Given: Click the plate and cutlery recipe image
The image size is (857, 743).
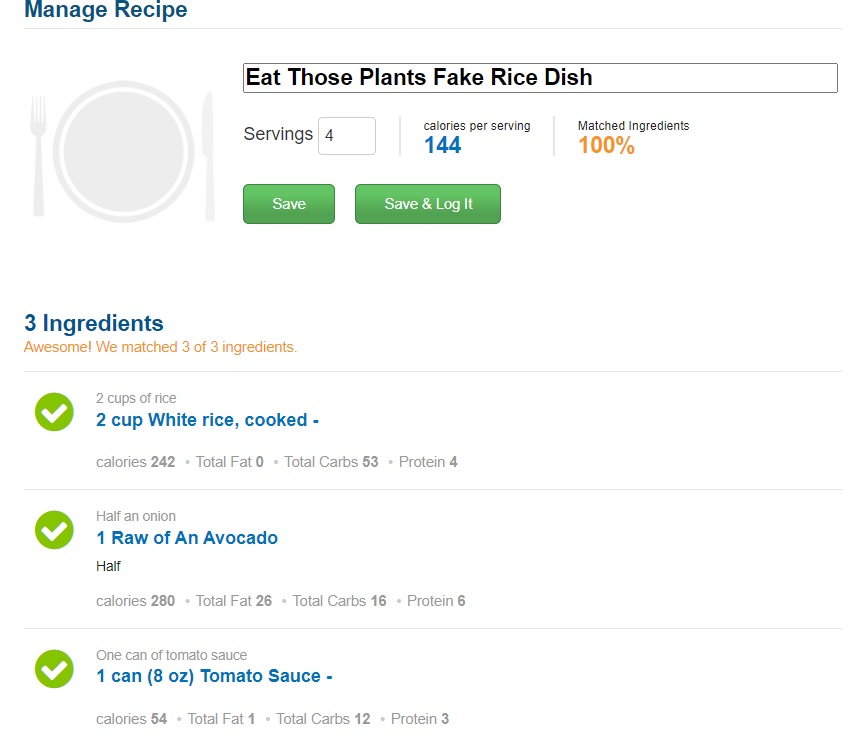Looking at the screenshot, I should click(122, 152).
